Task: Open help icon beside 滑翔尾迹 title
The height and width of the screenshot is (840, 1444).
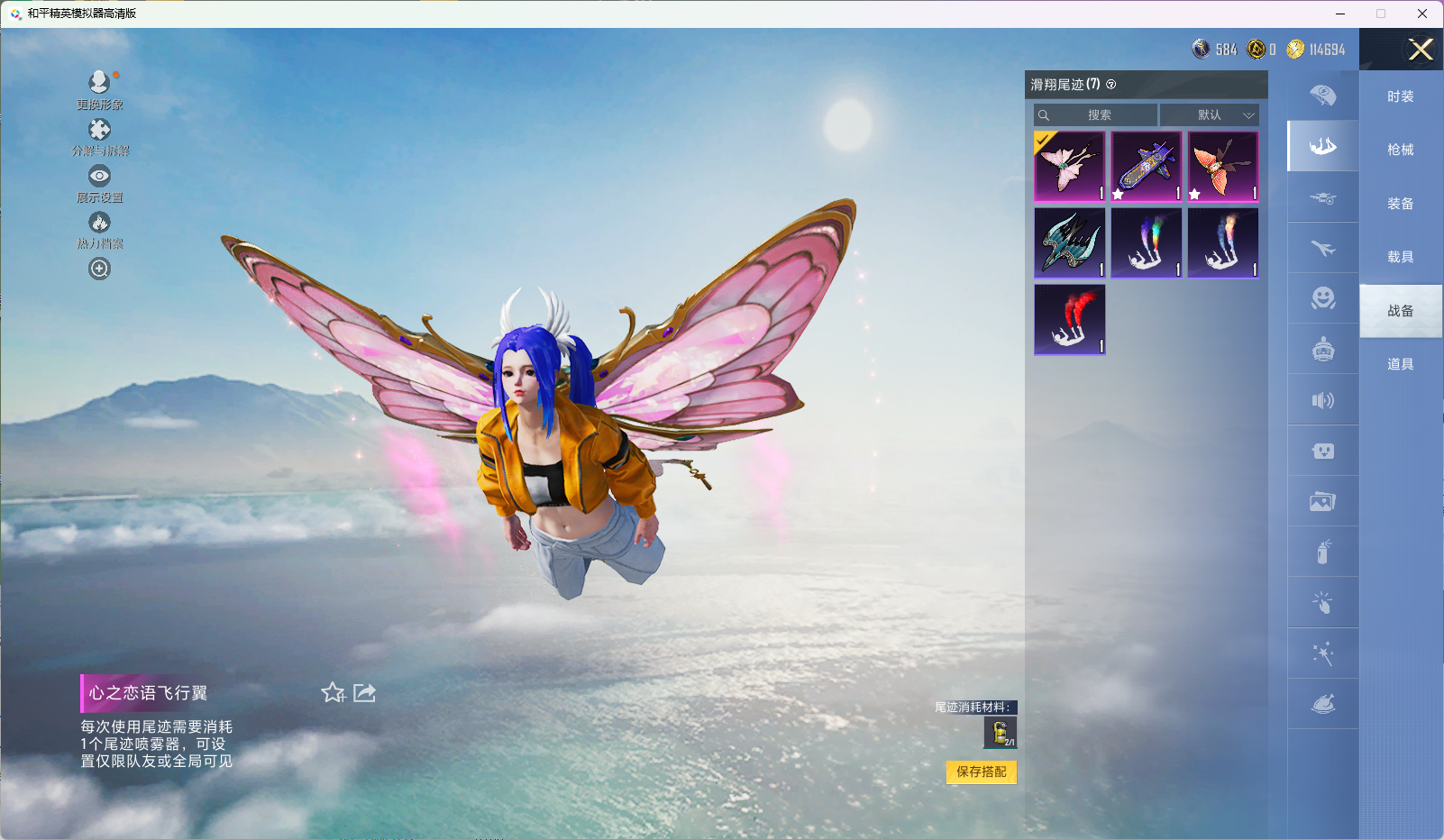Action: tap(1111, 85)
